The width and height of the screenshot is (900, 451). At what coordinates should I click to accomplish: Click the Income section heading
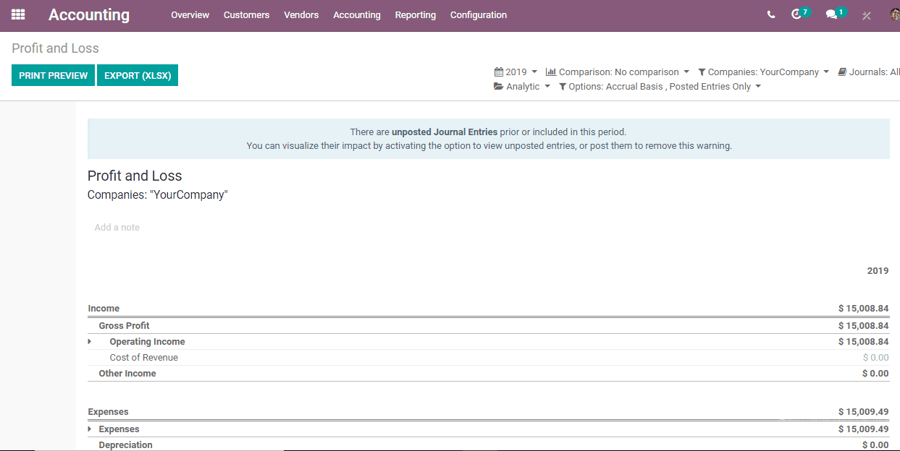[x=103, y=308]
